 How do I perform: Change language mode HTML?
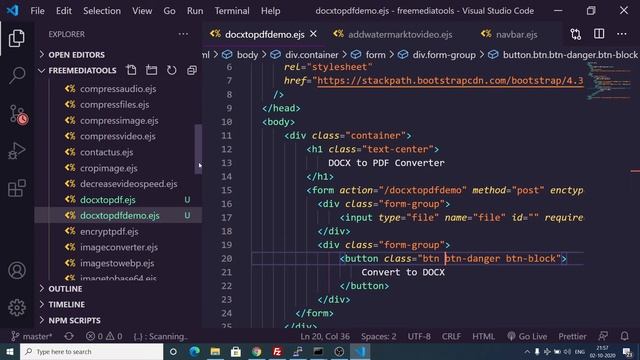(483, 336)
